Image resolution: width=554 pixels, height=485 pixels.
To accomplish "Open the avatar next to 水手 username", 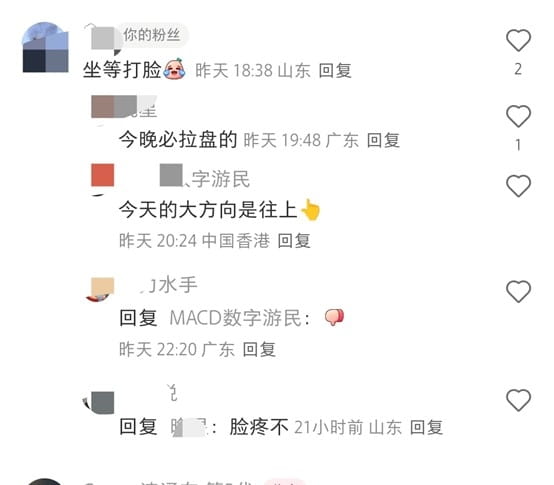I will pyautogui.click(x=102, y=290).
